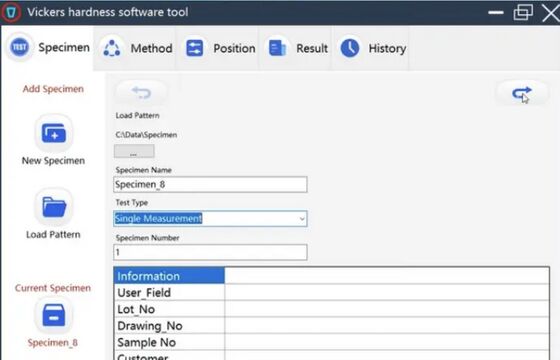Click the New Specimen icon
The image size is (560, 360).
pos(54,133)
